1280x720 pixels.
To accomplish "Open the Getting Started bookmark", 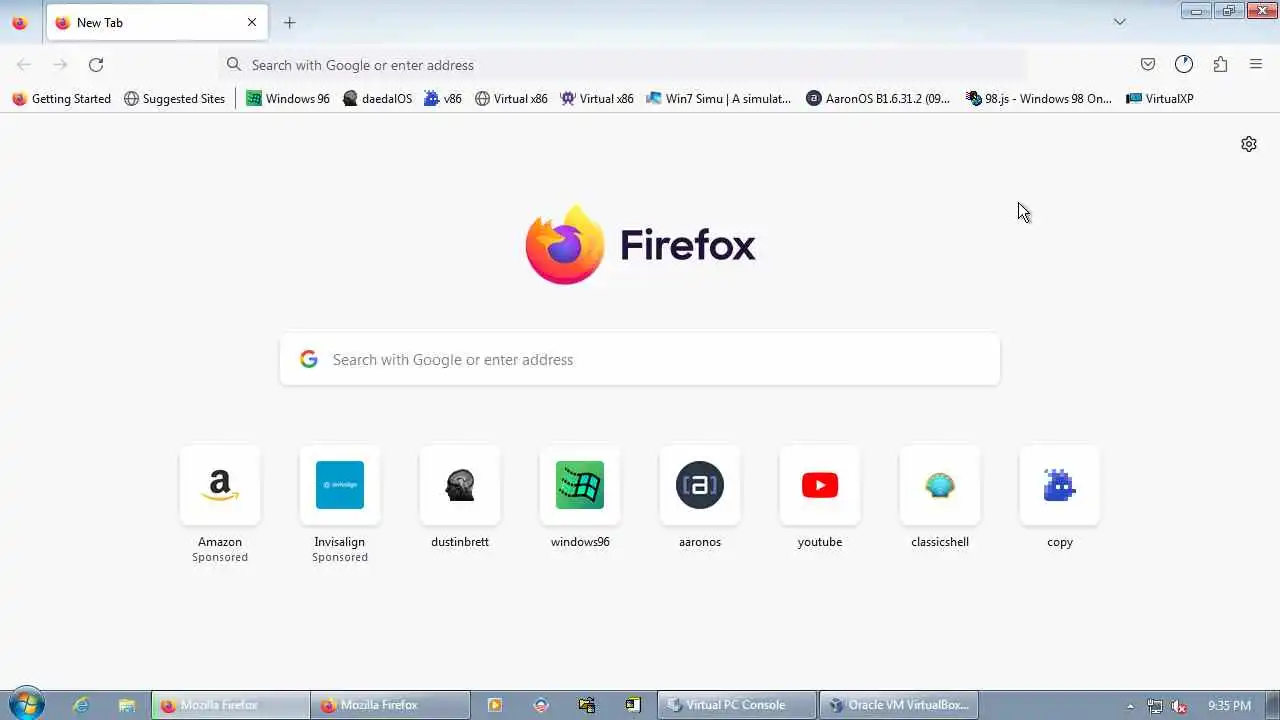I will [x=61, y=98].
